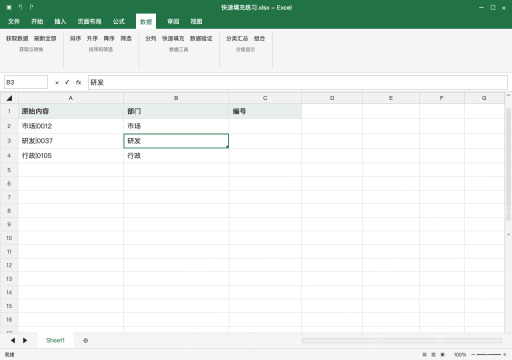Click the vertical scrollbar down arrow
This screenshot has width=512, height=360.
508,234
